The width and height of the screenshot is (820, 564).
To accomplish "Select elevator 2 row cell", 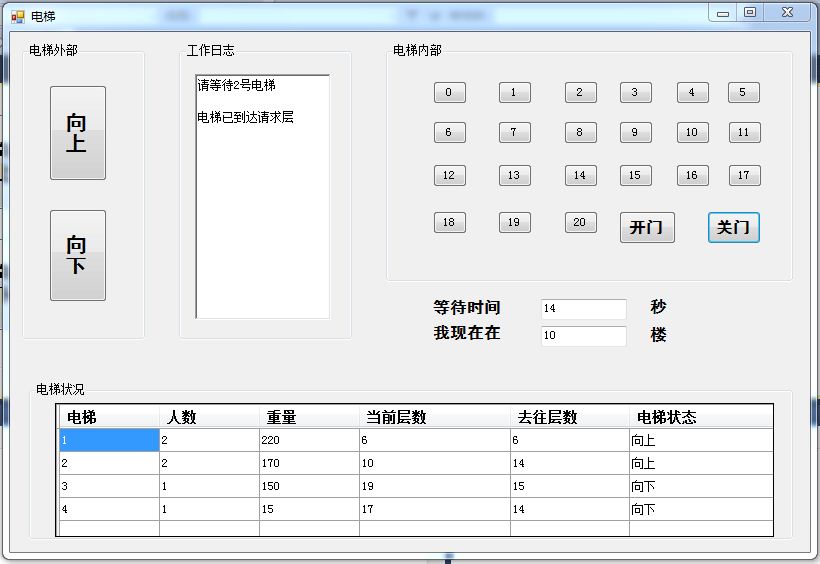I will click(109, 463).
